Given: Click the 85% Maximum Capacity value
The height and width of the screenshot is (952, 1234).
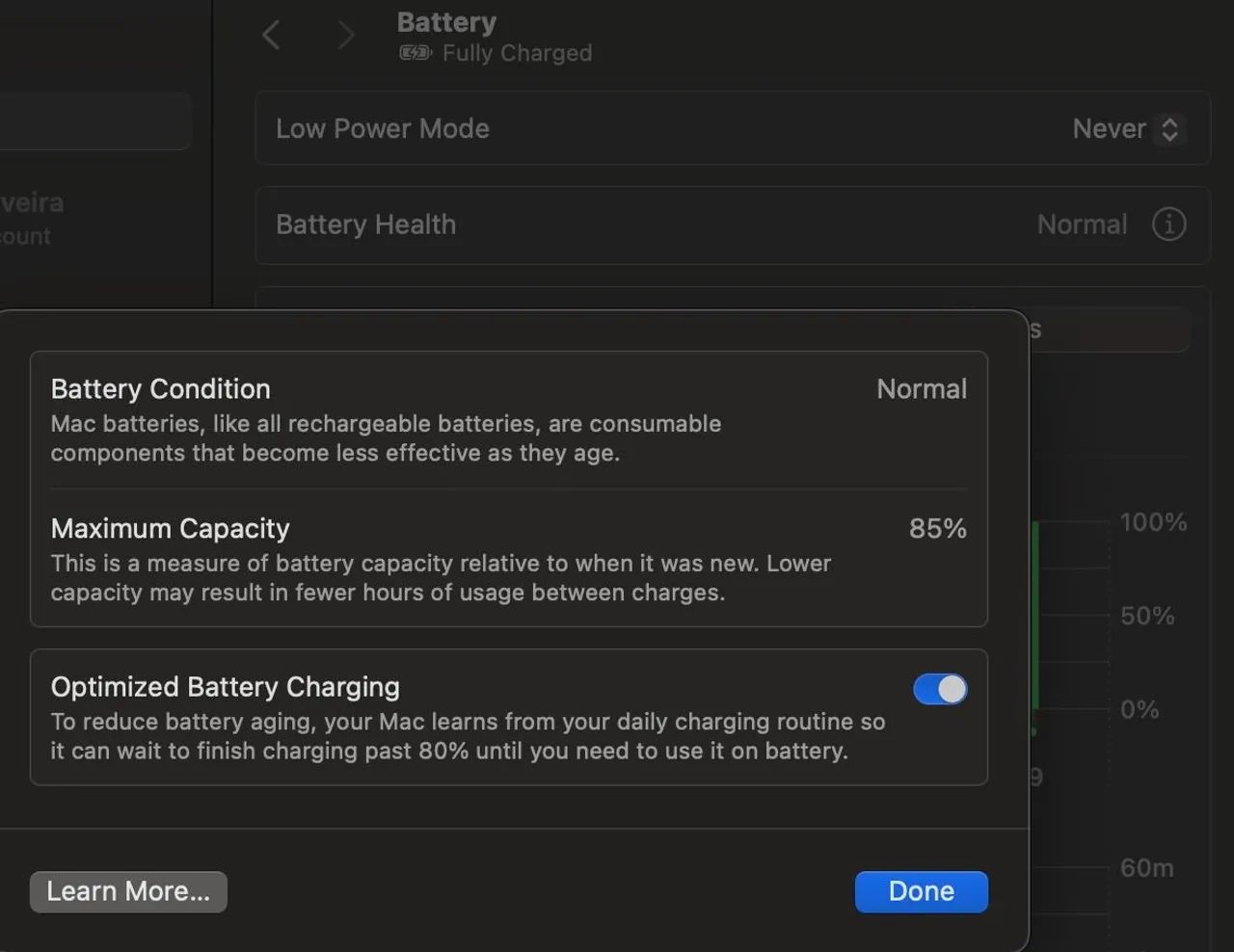Looking at the screenshot, I should 937,529.
